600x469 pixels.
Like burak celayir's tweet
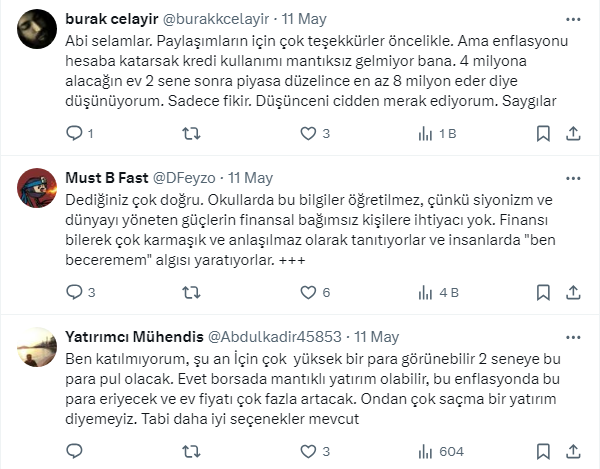(x=309, y=133)
